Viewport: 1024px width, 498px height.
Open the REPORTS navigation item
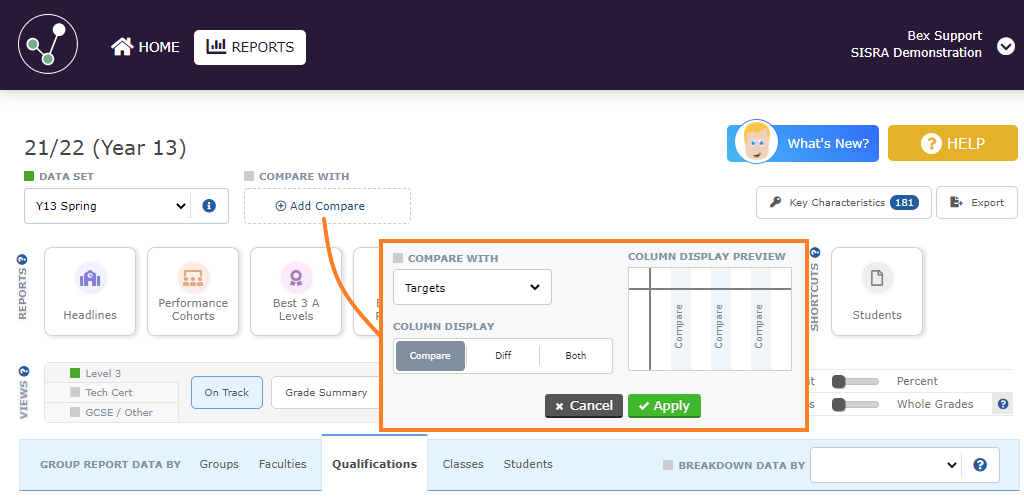250,47
